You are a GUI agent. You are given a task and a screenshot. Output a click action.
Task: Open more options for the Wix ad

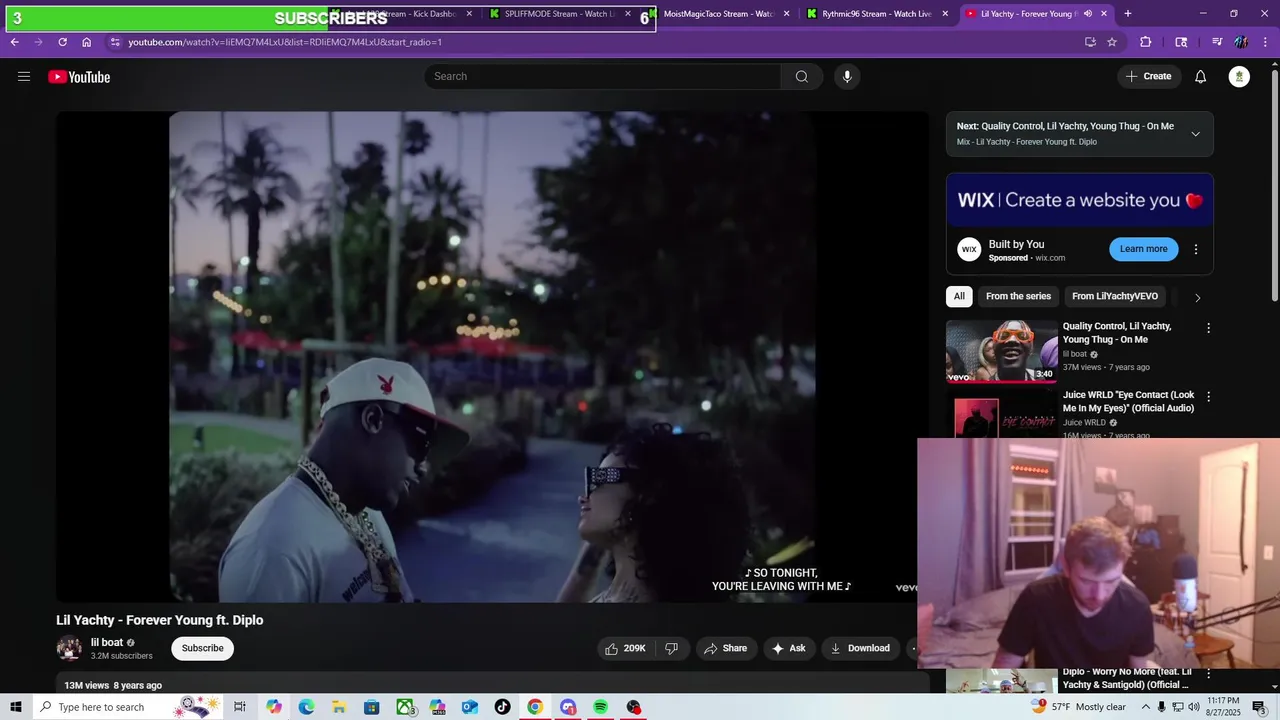tap(1195, 249)
